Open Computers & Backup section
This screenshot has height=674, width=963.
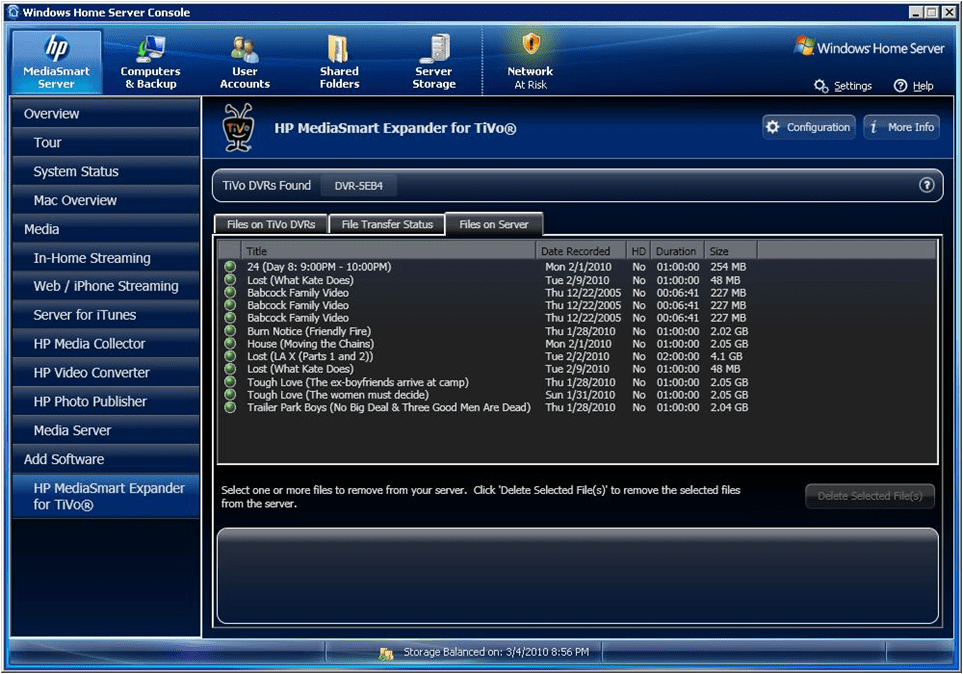click(150, 62)
